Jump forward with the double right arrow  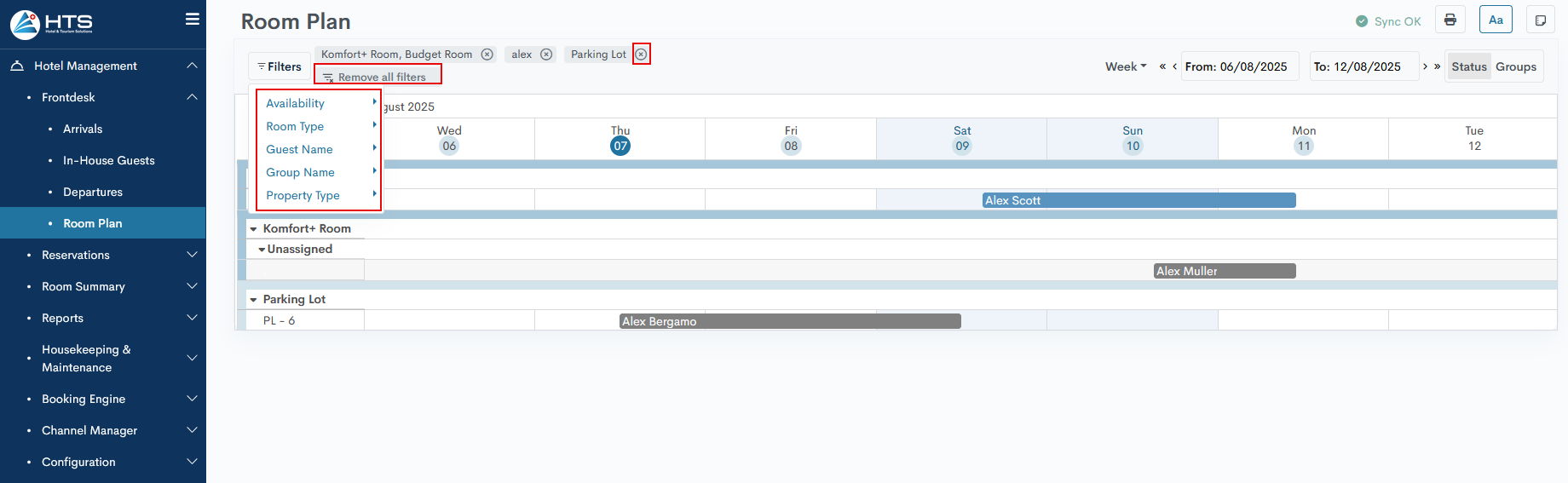[1437, 66]
